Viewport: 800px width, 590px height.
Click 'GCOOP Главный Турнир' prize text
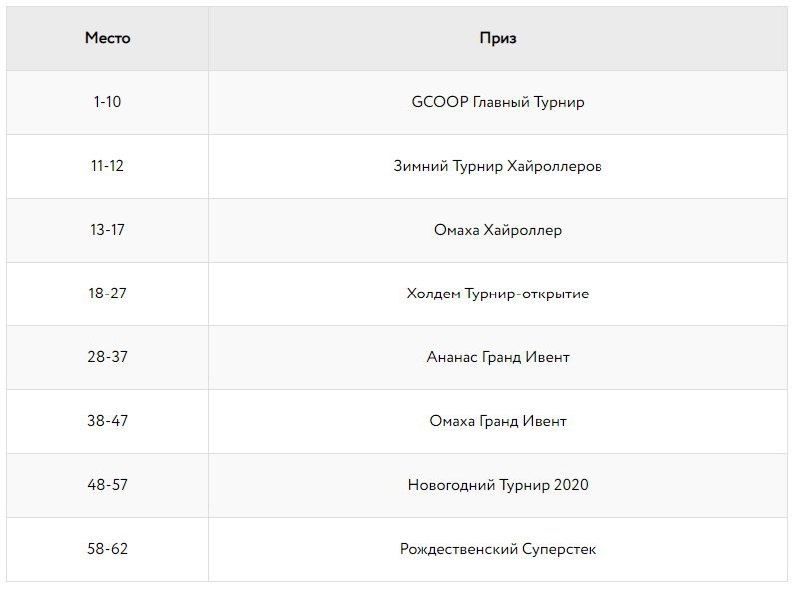point(497,102)
